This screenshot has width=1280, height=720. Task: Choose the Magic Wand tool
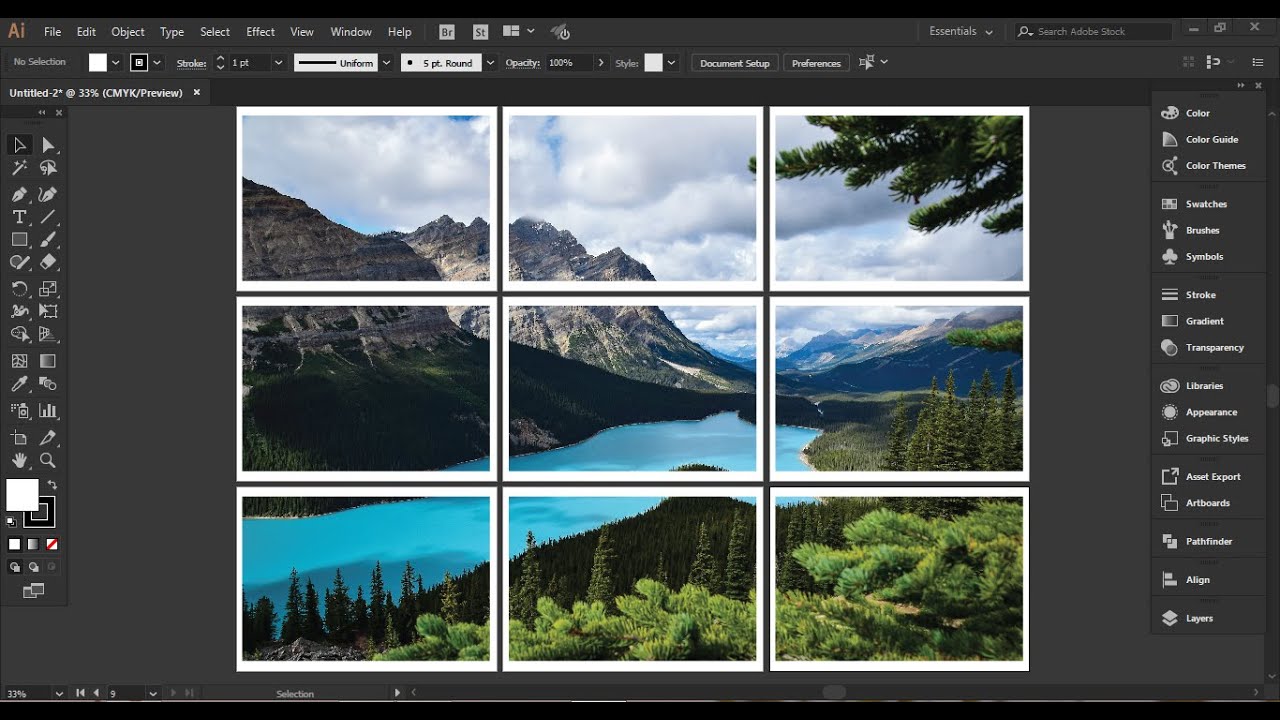point(19,169)
